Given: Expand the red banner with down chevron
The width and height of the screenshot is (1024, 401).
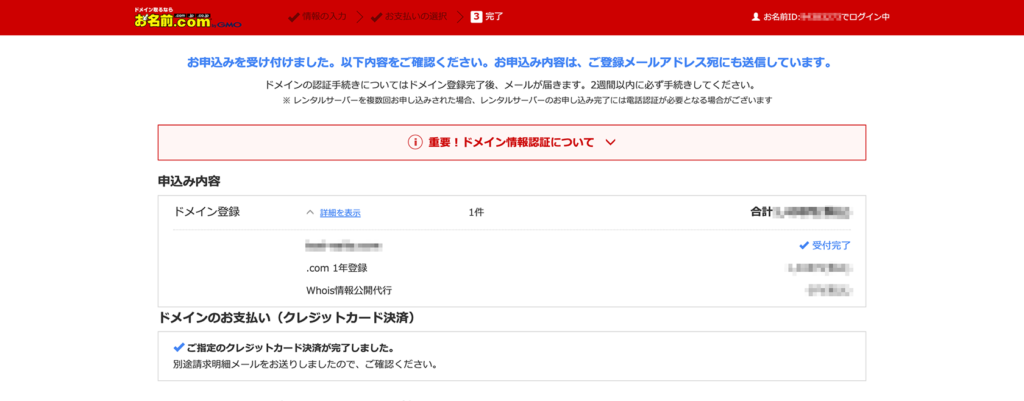Looking at the screenshot, I should click(610, 142).
